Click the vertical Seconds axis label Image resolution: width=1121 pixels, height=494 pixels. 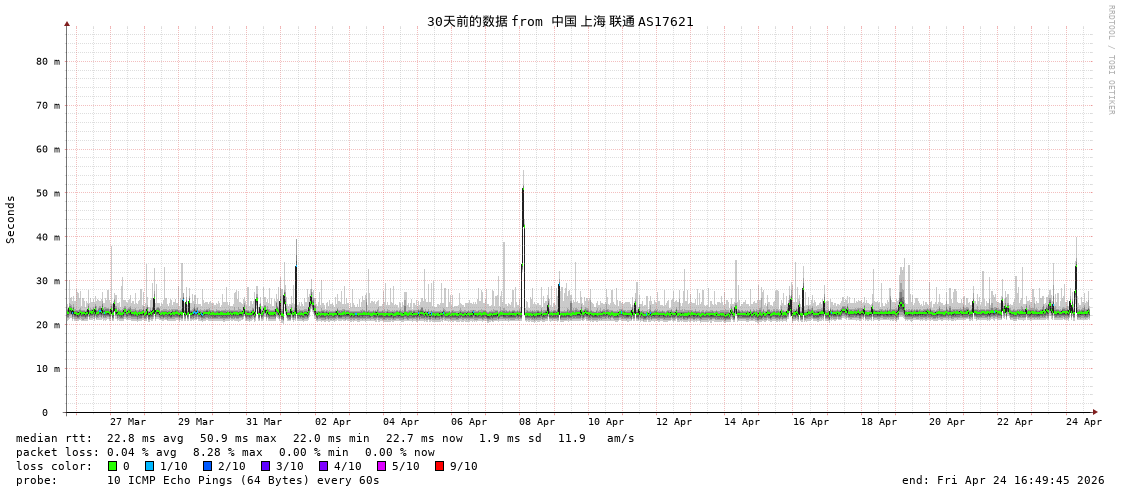tap(11, 219)
